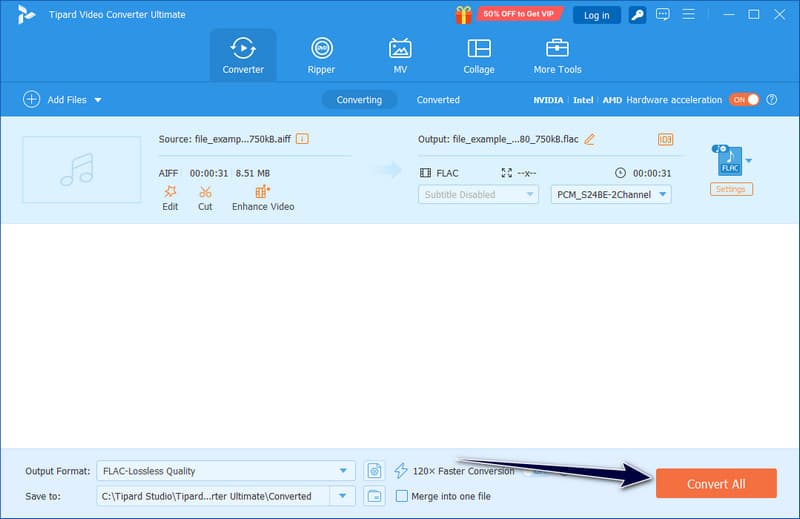Expand the Add Files dropdown arrow
The image size is (800, 519).
98,100
